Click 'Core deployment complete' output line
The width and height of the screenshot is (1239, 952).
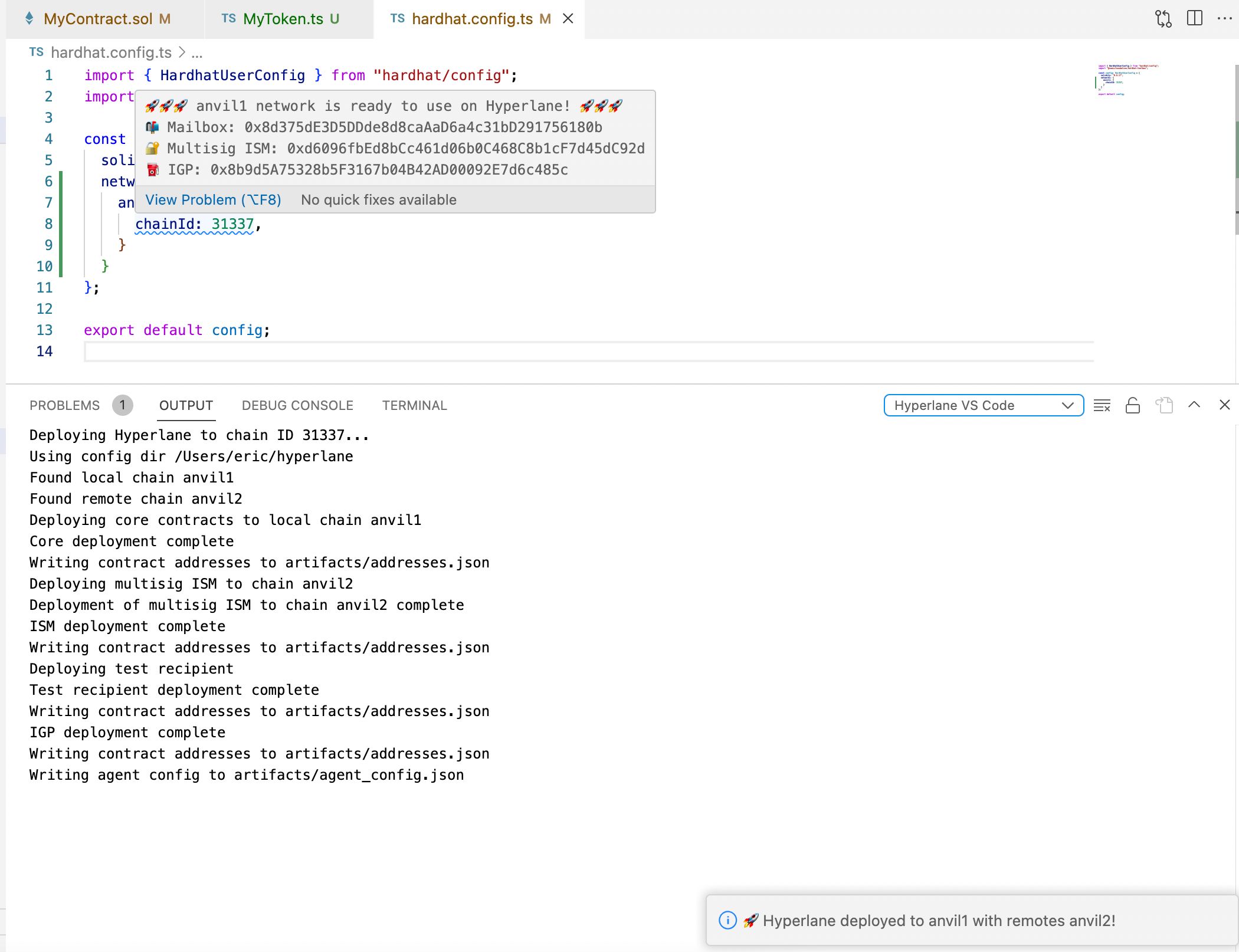[x=132, y=541]
